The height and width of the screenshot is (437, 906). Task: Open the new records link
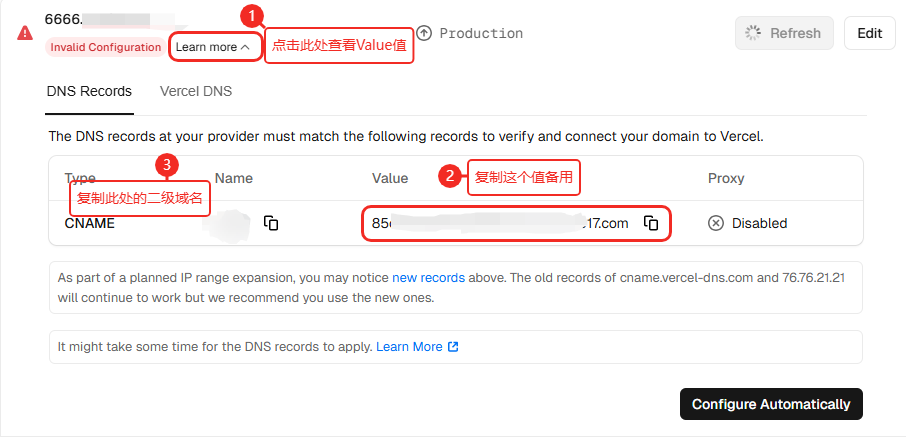(428, 277)
